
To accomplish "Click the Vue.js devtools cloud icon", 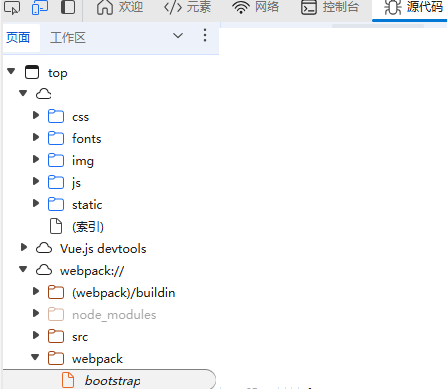I will 44,248.
